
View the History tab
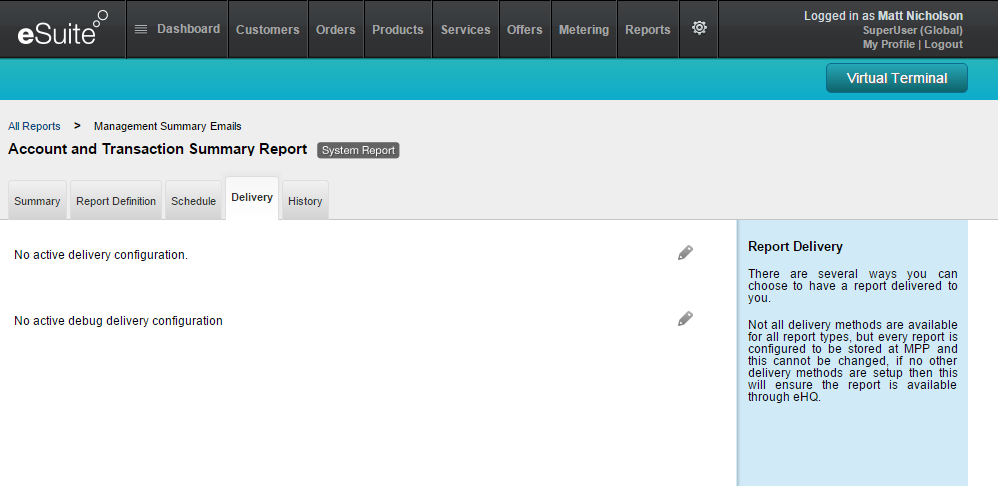tap(305, 201)
